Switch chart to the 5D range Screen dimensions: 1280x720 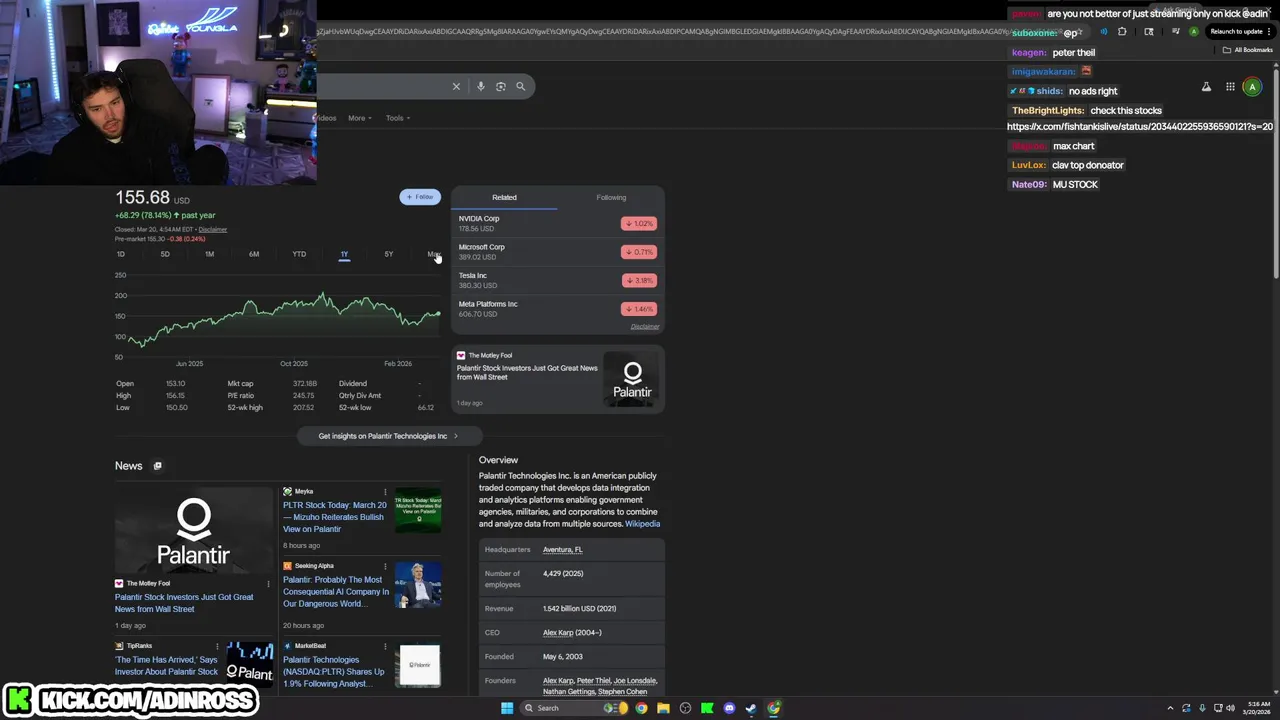165,254
